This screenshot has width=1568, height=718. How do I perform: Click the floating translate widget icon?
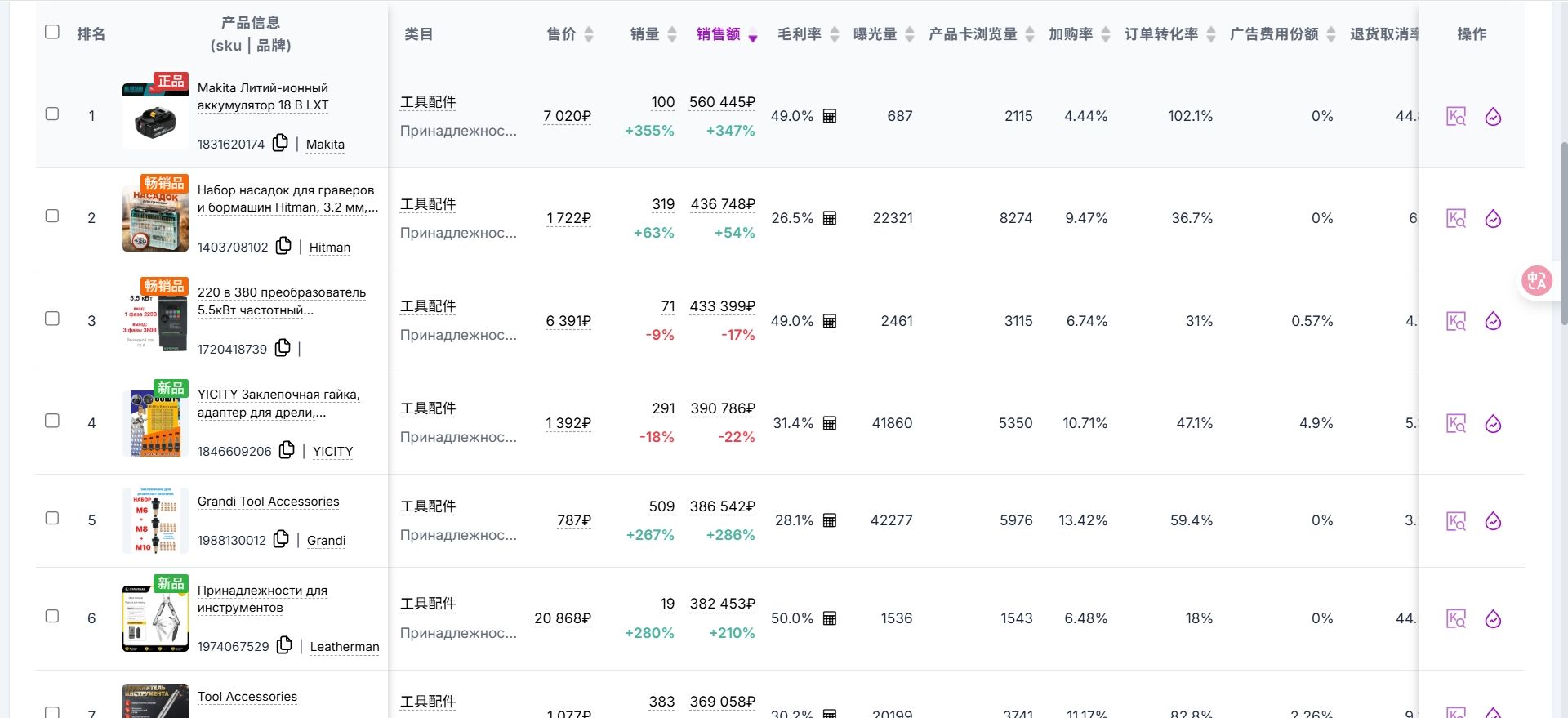pyautogui.click(x=1537, y=281)
